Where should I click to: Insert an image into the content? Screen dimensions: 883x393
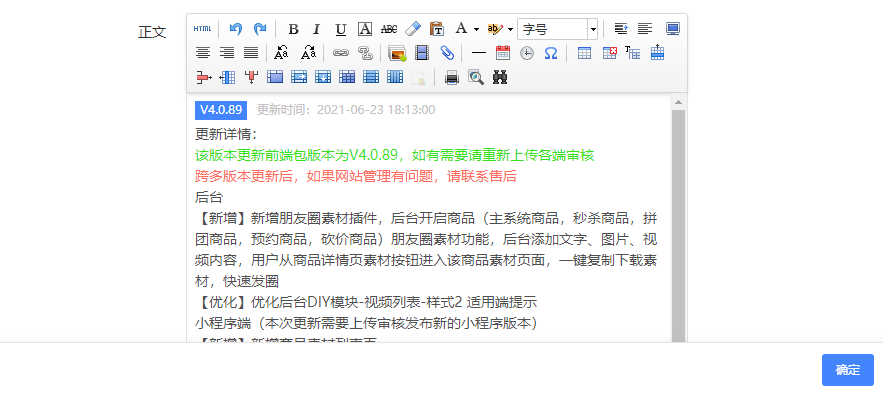(x=398, y=53)
